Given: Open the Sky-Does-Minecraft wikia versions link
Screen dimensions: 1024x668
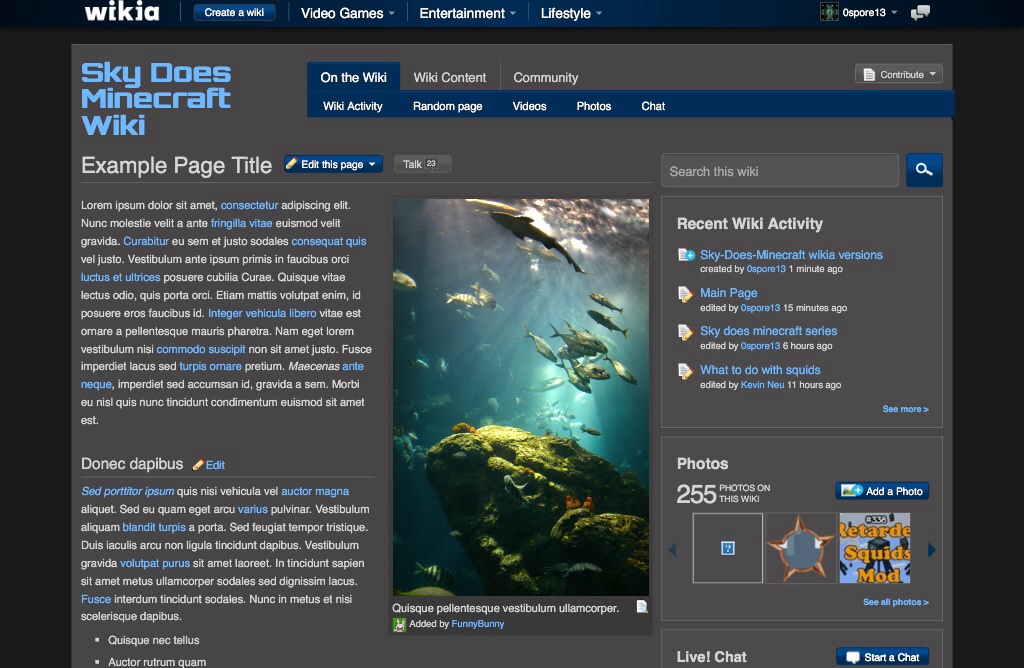Looking at the screenshot, I should click(x=792, y=255).
